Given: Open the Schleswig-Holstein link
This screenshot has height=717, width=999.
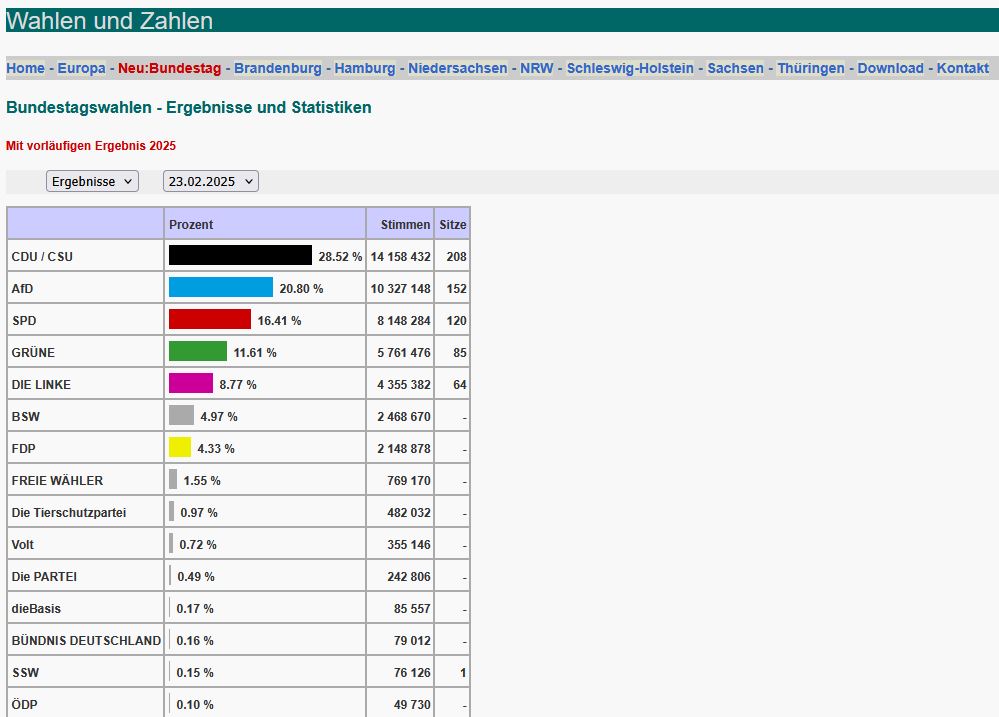Looking at the screenshot, I should click(x=630, y=68).
